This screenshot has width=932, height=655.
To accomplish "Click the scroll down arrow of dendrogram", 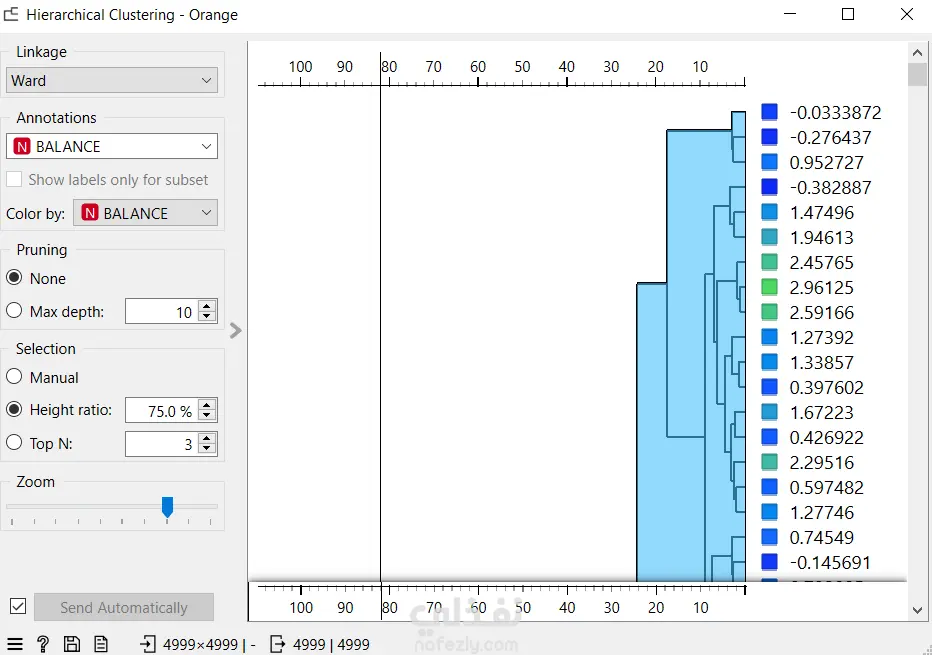I will [x=917, y=610].
